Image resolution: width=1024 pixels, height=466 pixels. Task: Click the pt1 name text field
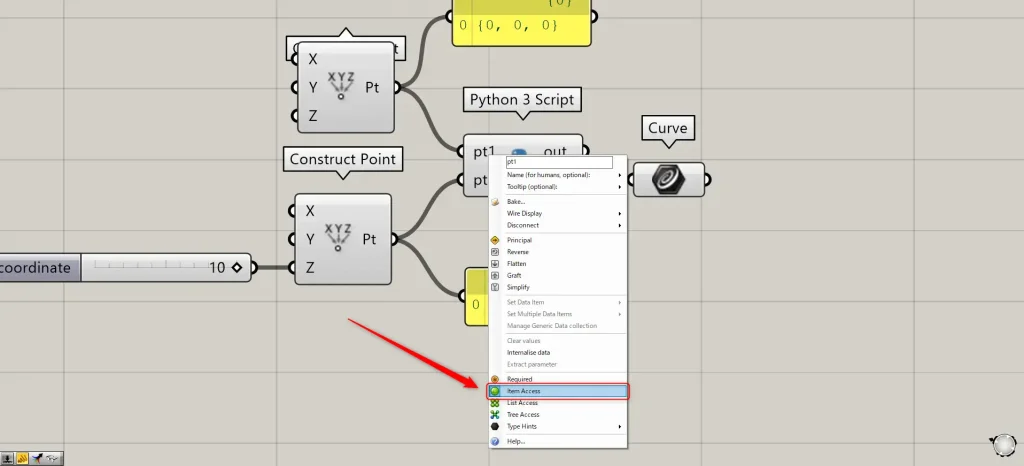pos(557,161)
